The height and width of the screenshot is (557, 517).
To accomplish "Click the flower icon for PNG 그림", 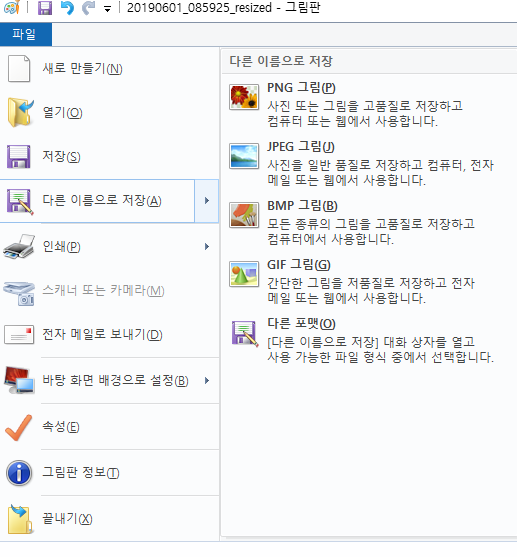I will 244,97.
